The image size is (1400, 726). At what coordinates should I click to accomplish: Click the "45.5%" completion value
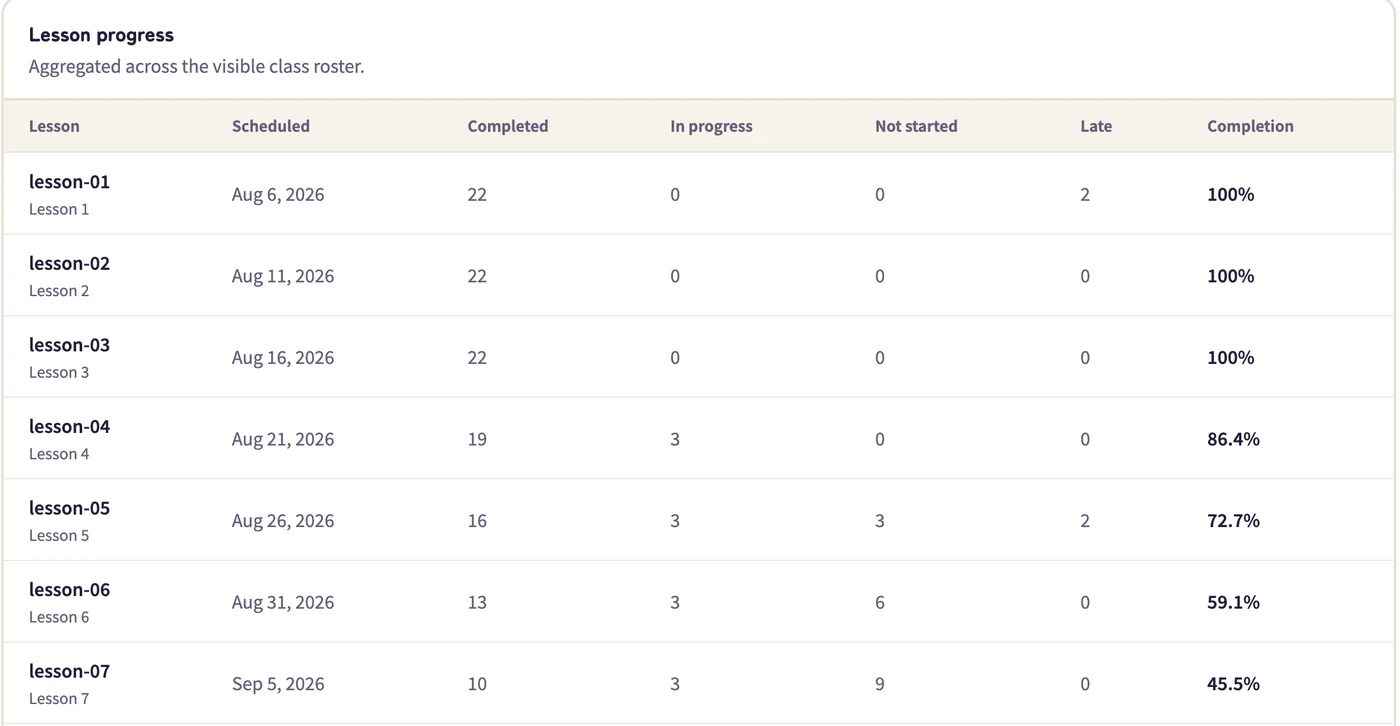(1233, 684)
